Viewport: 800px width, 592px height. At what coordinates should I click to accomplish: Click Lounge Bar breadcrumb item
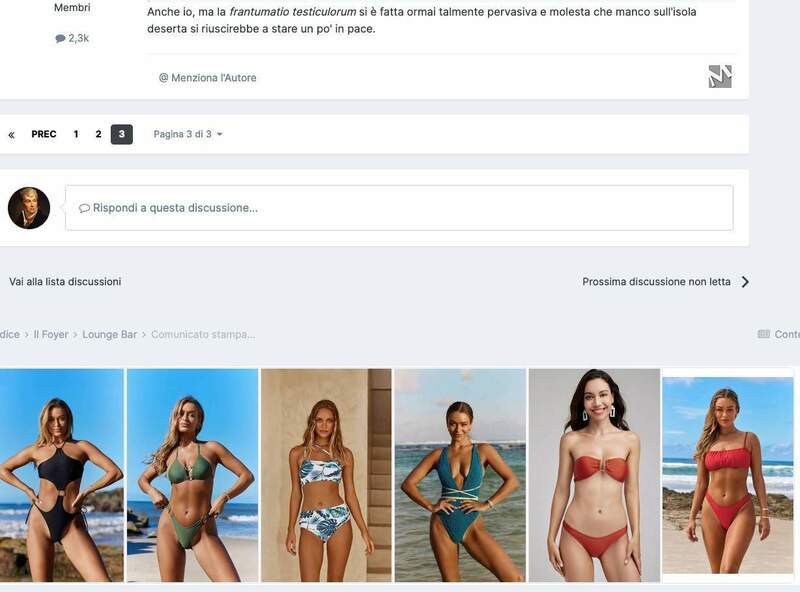click(110, 334)
